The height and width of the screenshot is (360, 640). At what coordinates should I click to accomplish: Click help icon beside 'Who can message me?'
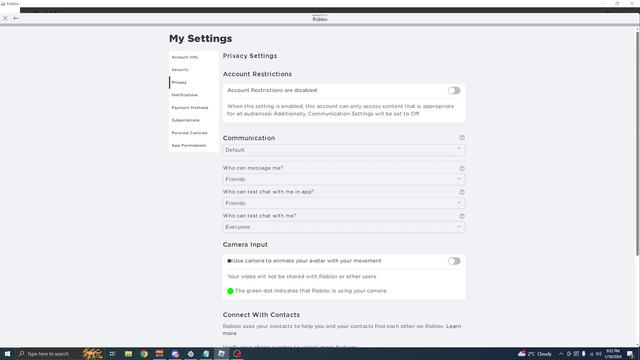tap(462, 168)
